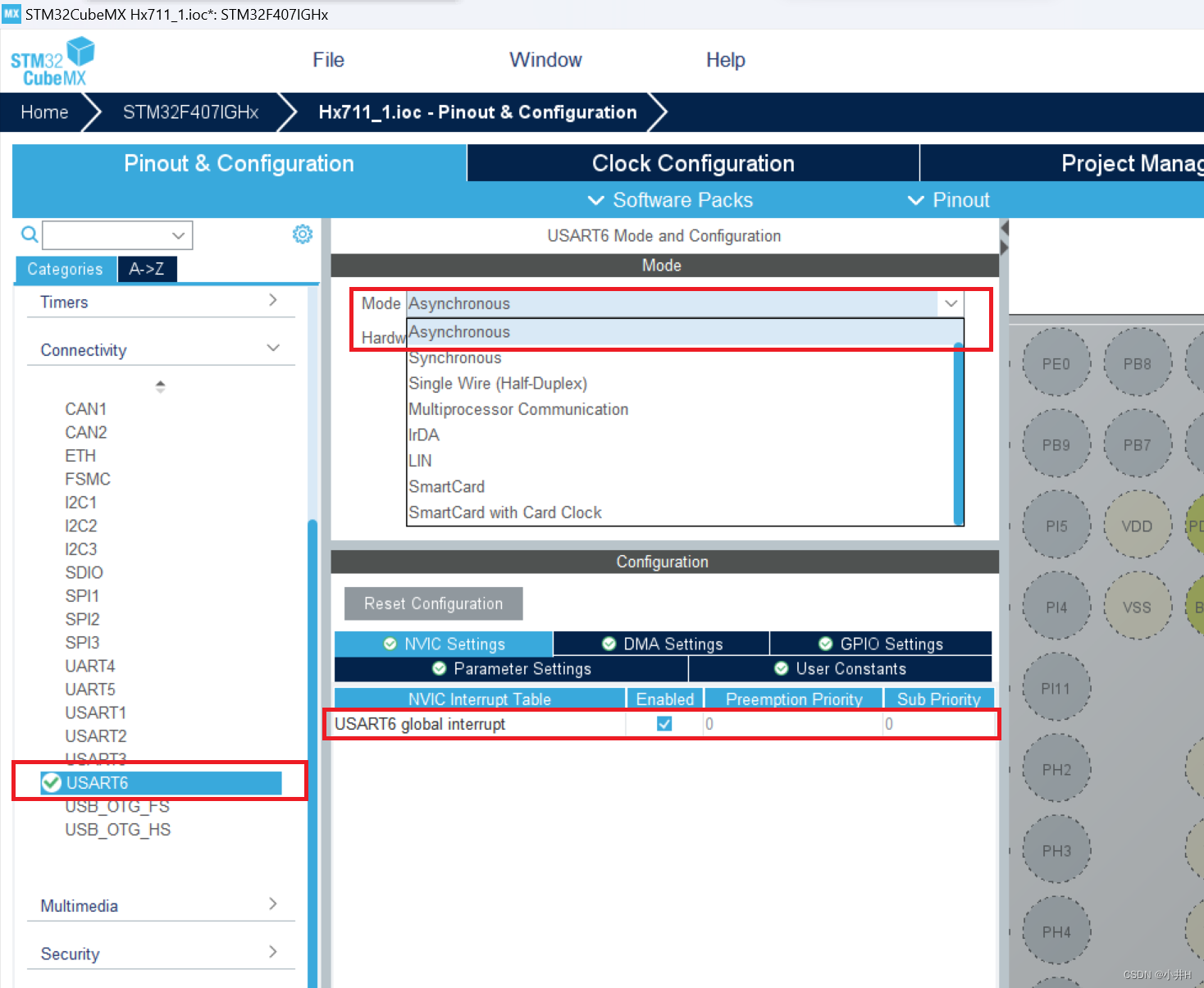Screen dimensions: 1204x988
Task: Select the VSS pin on chip view
Action: point(1137,608)
